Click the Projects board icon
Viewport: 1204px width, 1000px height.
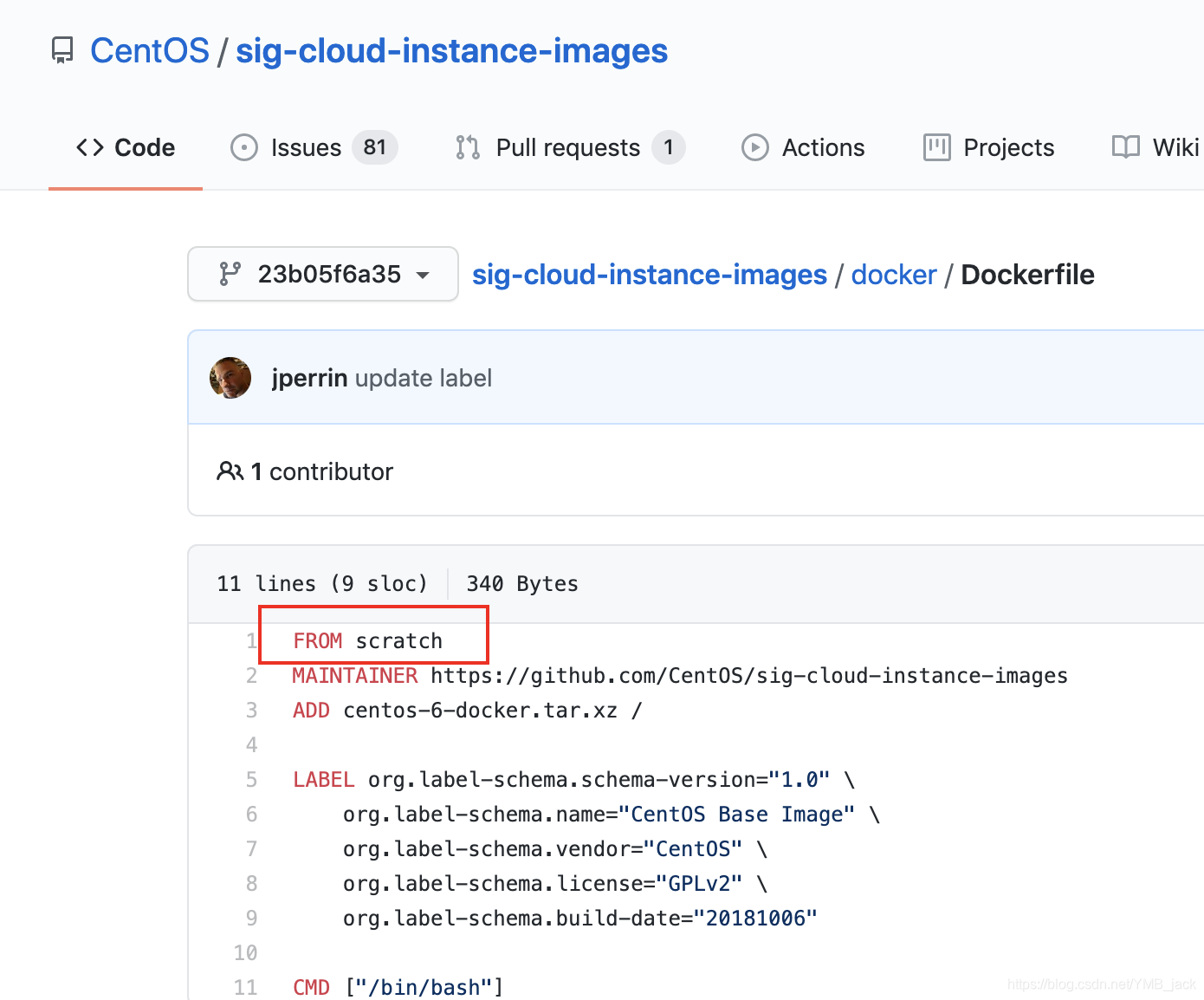point(937,147)
